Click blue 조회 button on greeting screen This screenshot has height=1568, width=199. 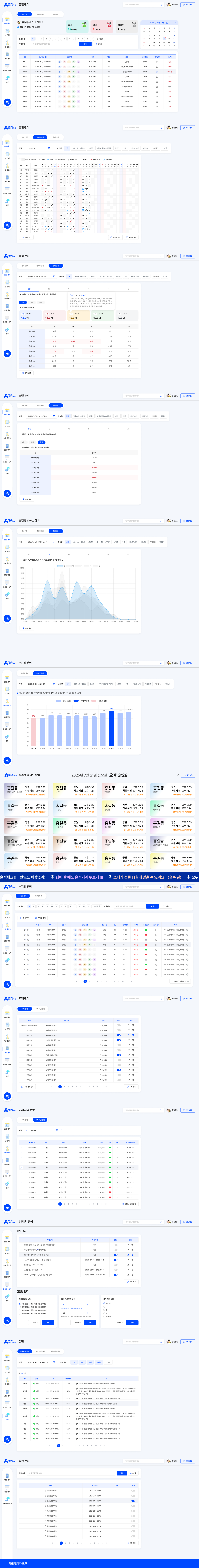pos(85,44)
